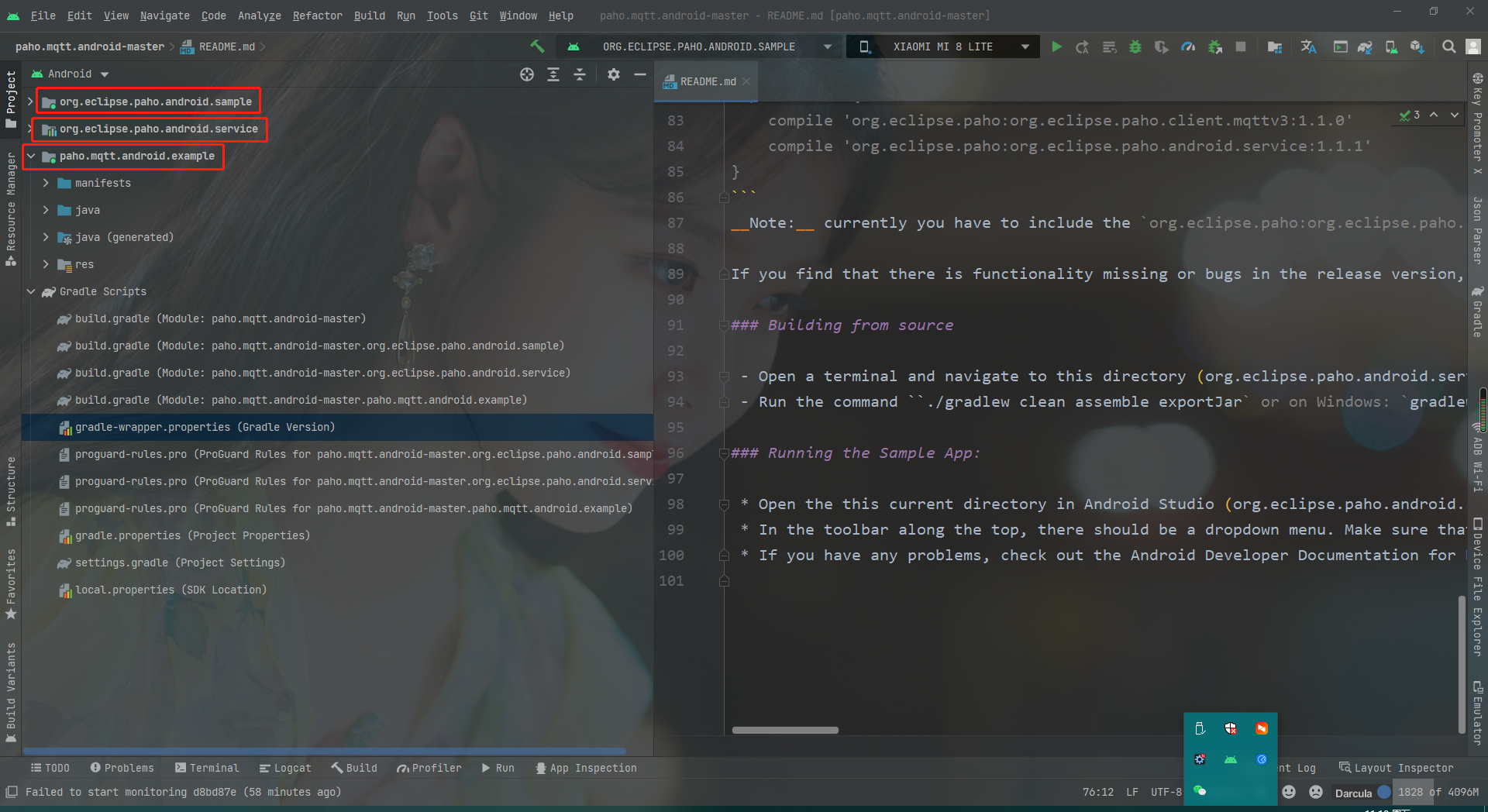
Task: Open App Inspection tool window
Action: point(586,768)
